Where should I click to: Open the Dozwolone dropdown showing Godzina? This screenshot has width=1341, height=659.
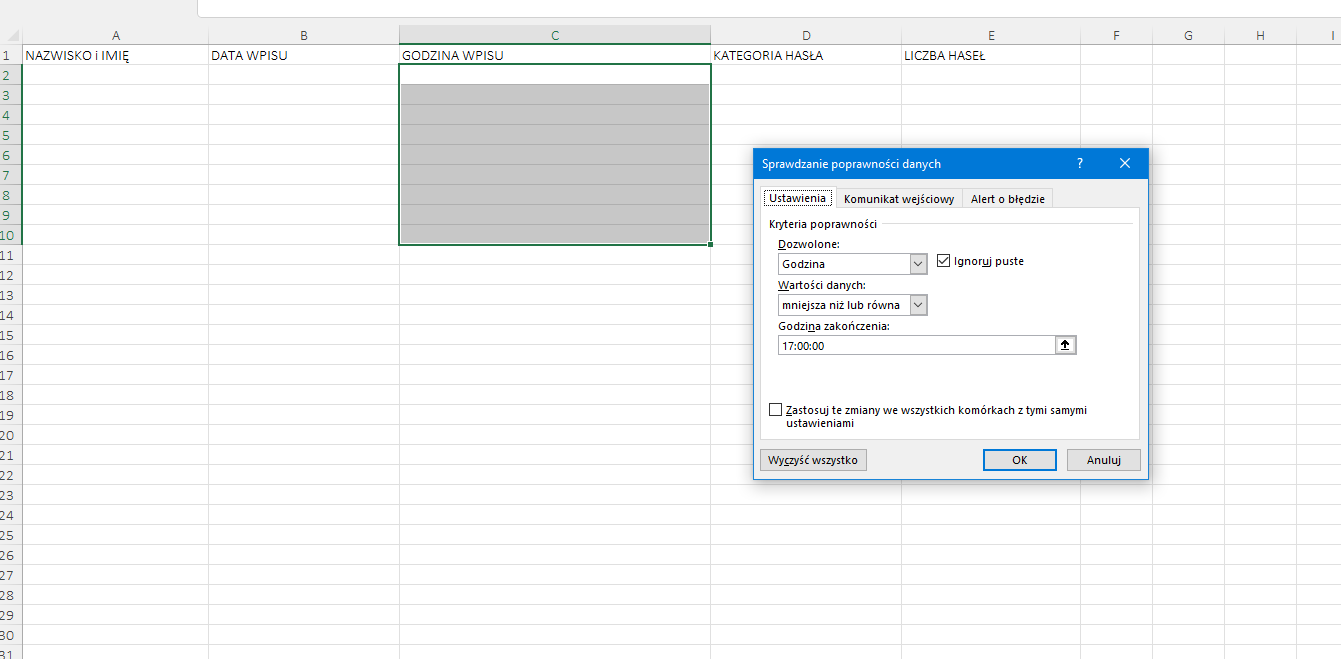coord(919,264)
